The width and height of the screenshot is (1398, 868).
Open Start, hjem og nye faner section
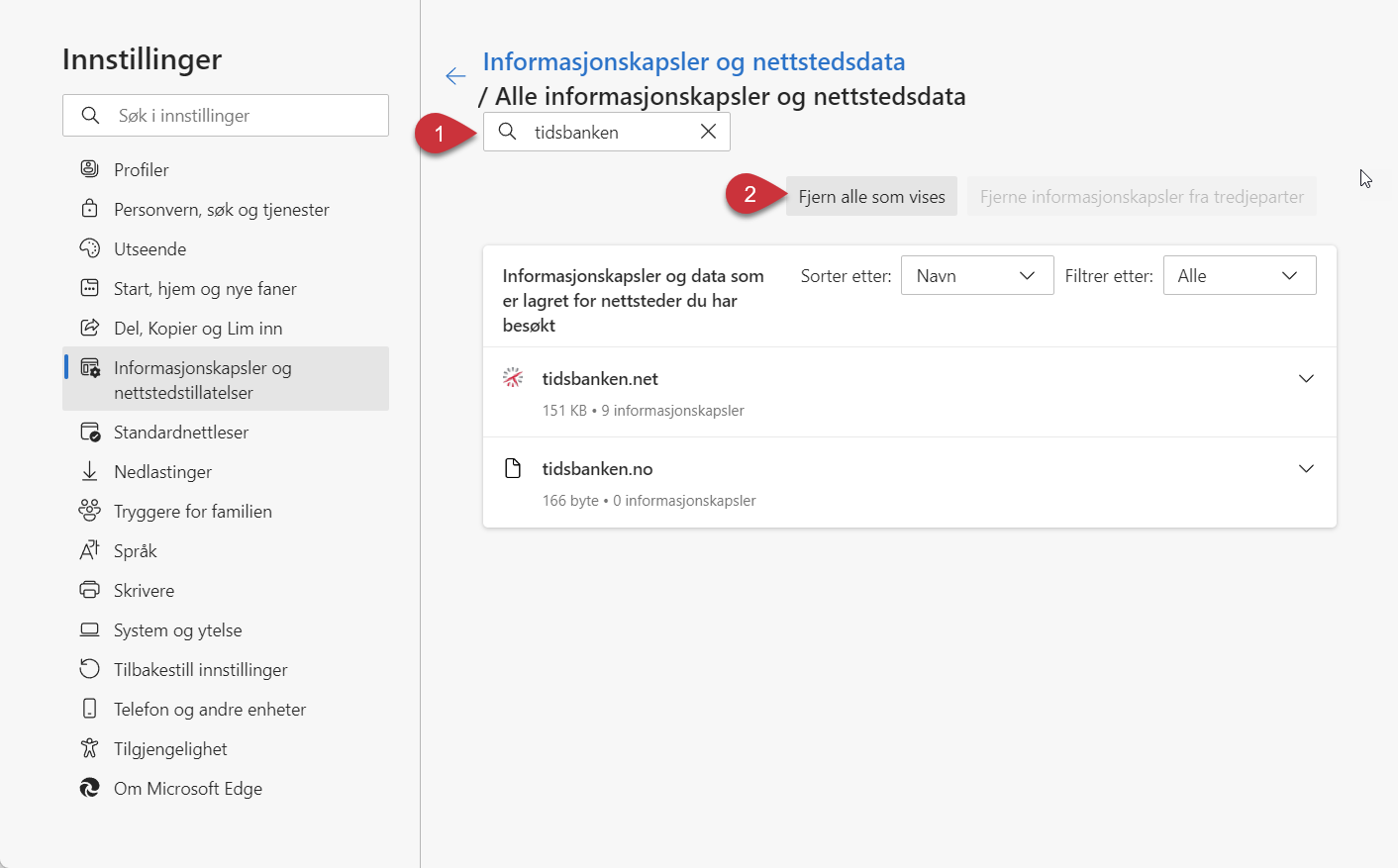(x=226, y=288)
